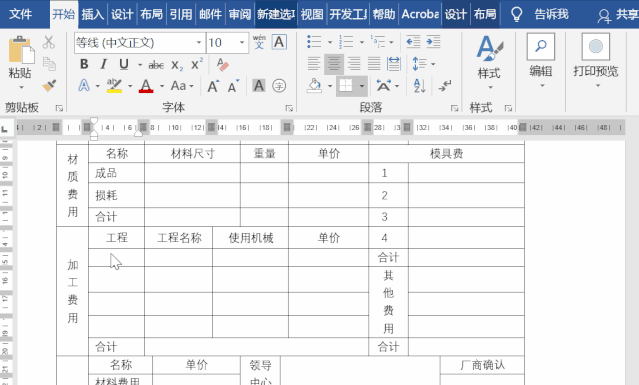Open the Change Case Aa menu
This screenshot has width=639, height=385.
pyautogui.click(x=182, y=86)
